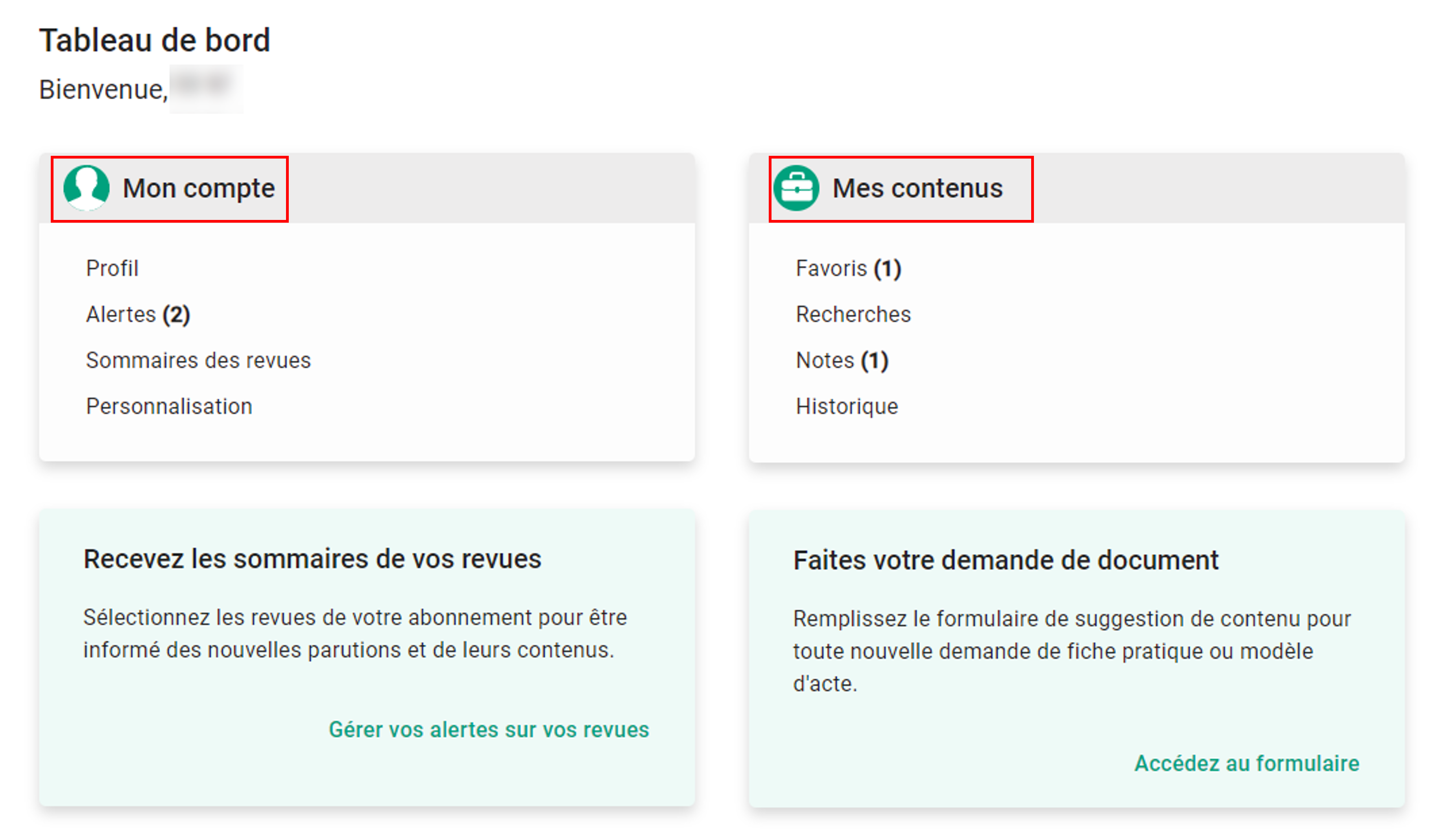Screen dimensions: 1436x840
Task: Open Notes with 1 entry
Action: tap(842, 360)
